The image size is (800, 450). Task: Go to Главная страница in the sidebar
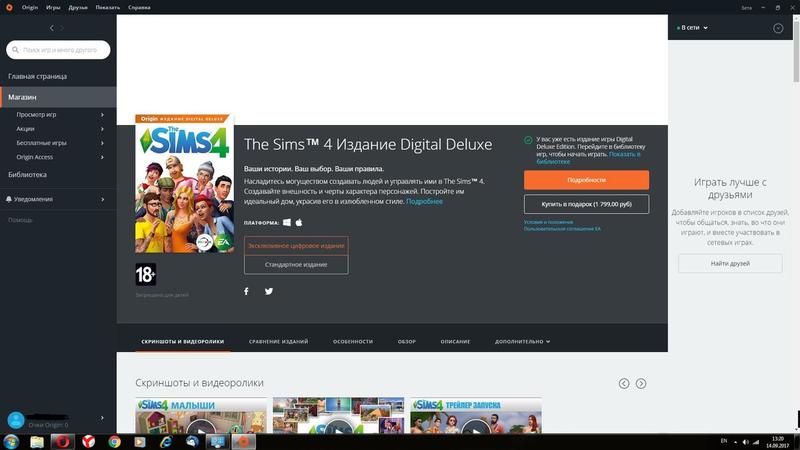click(37, 77)
